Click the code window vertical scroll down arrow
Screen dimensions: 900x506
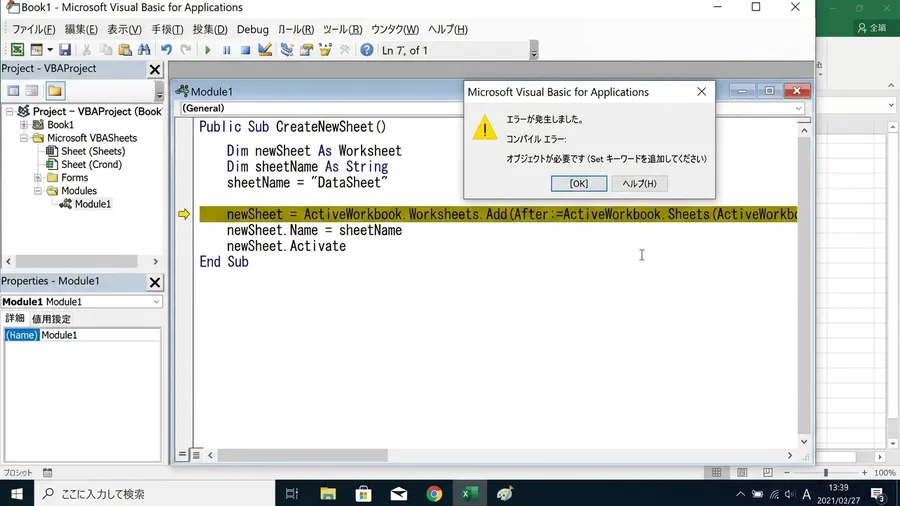point(804,441)
